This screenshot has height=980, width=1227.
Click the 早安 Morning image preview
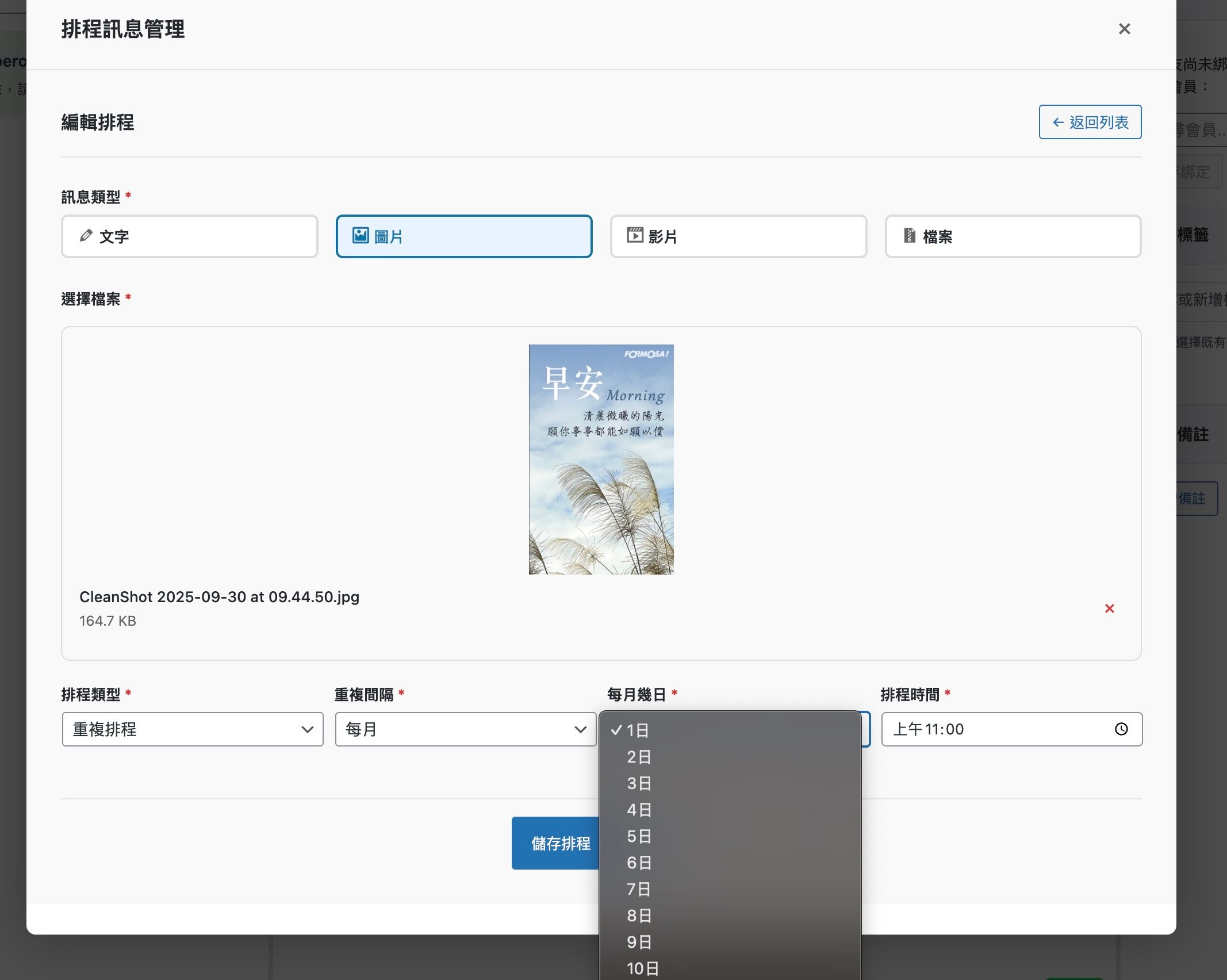[601, 459]
